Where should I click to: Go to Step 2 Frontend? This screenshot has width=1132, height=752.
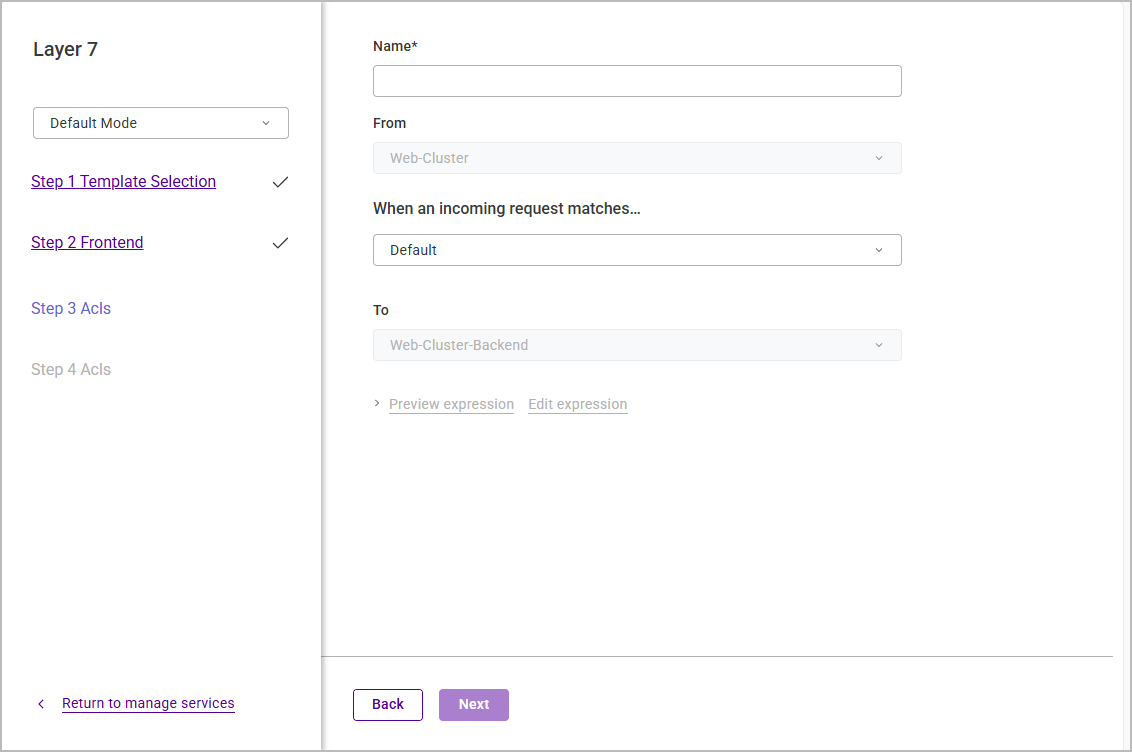87,242
